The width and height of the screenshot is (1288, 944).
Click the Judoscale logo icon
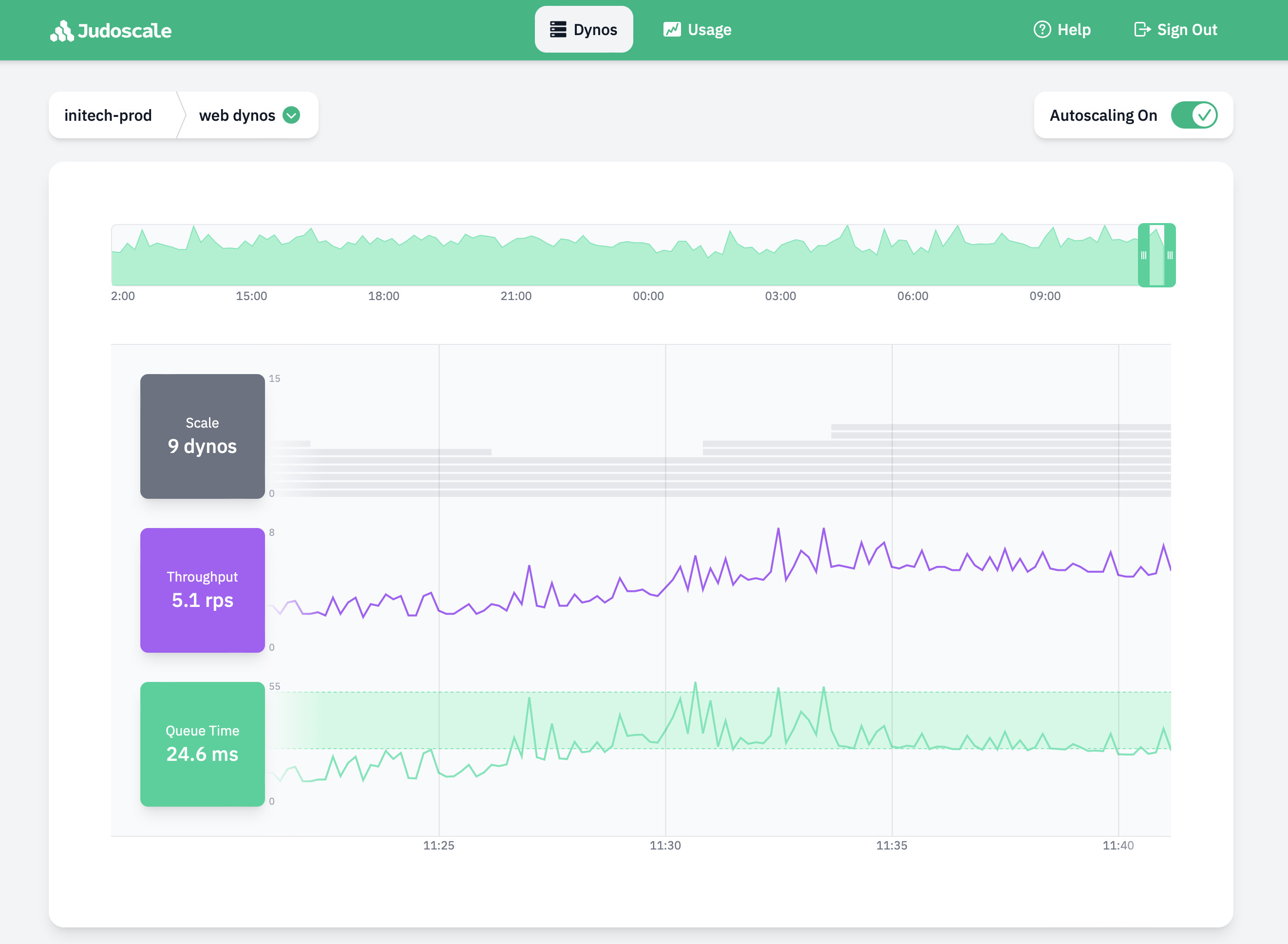62,31
